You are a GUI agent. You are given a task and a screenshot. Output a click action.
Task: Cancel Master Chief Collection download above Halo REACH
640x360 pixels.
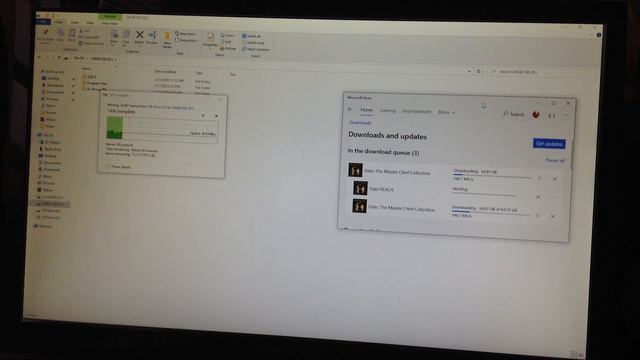coord(555,179)
